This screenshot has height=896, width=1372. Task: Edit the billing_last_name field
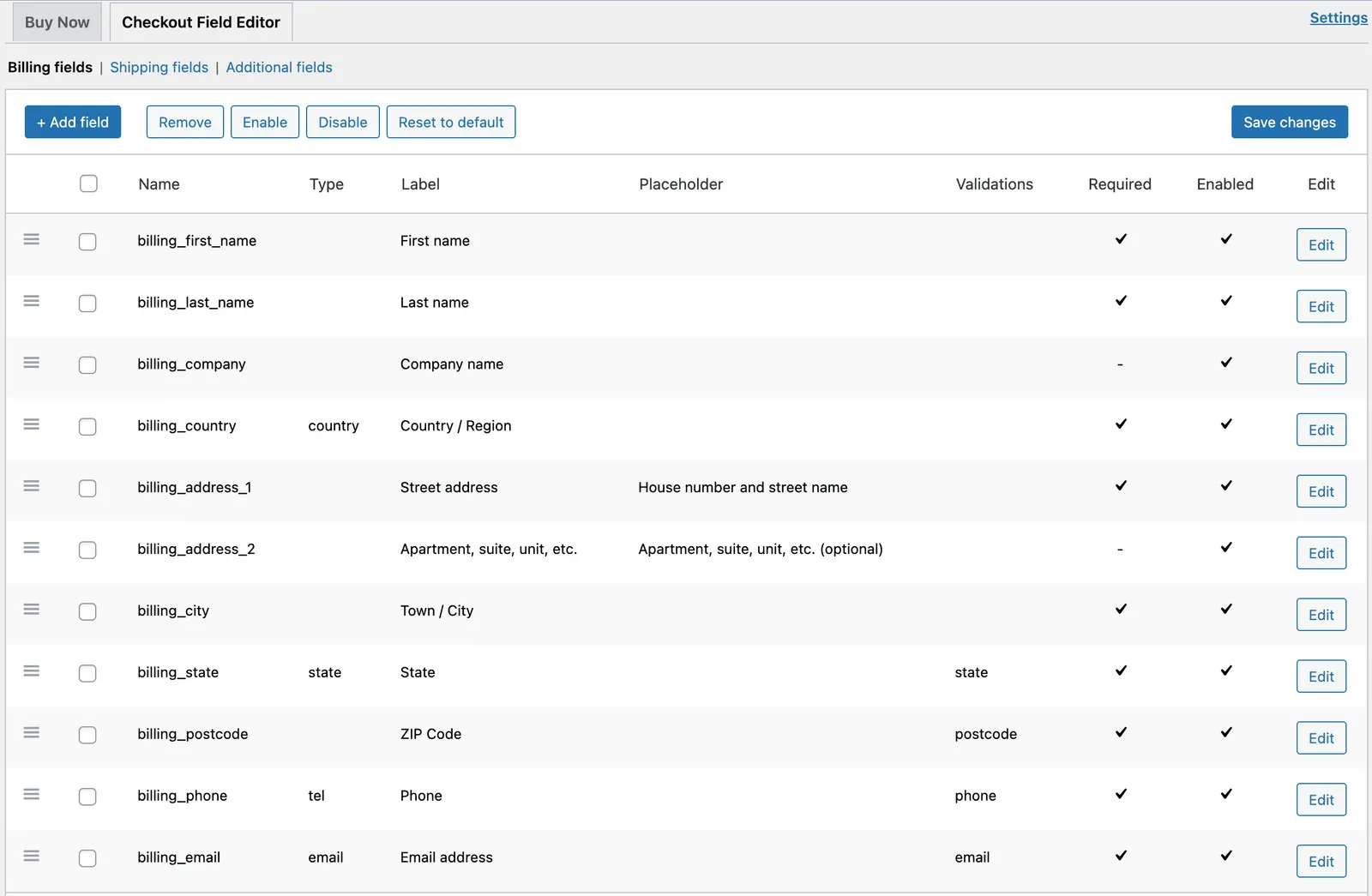tap(1321, 306)
